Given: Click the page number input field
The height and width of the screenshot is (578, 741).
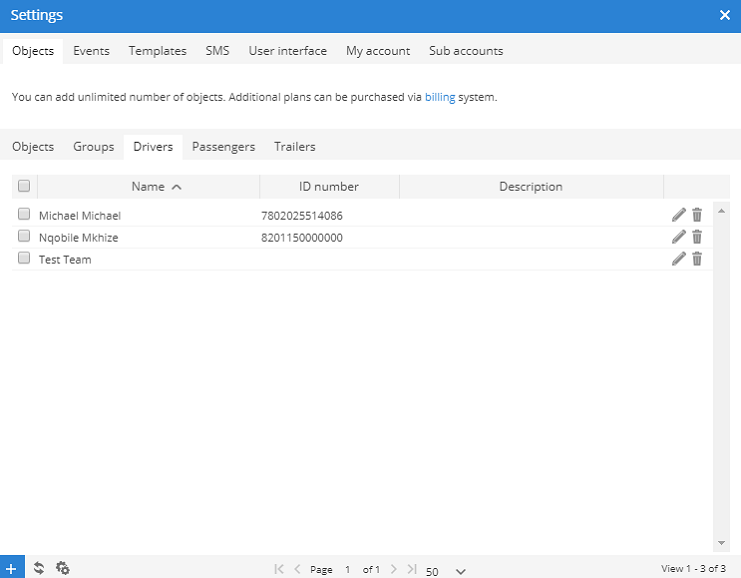Looking at the screenshot, I should 348,569.
